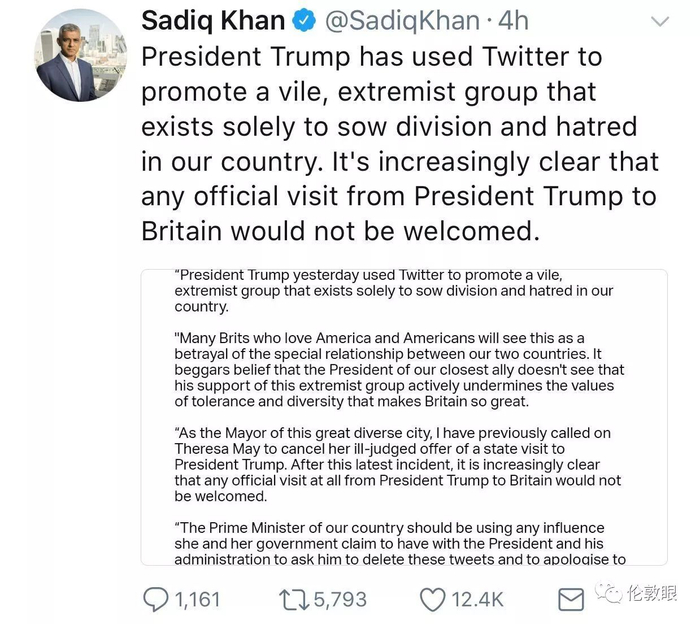Click the Sadiq Khan display name
Image resolution: width=700 pixels, height=624 pixels.
point(210,21)
